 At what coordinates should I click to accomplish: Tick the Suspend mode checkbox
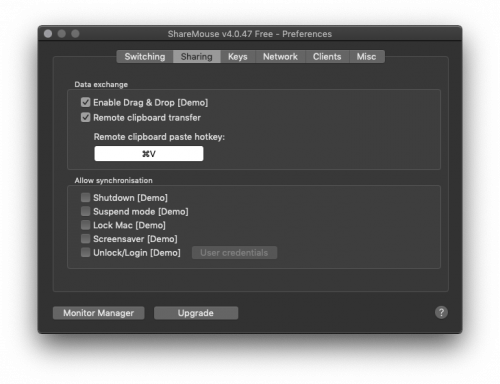86,211
